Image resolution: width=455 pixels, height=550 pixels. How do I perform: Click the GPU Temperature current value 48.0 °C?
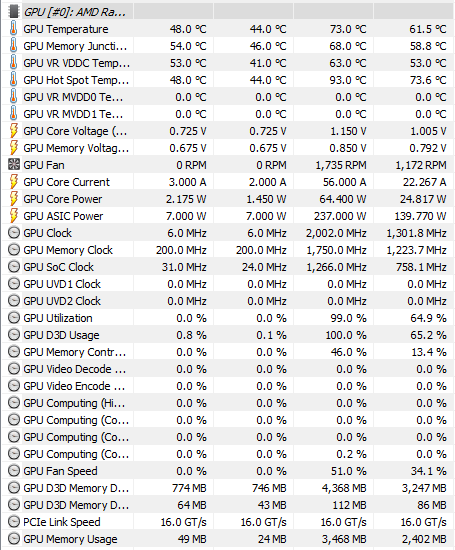click(x=188, y=29)
